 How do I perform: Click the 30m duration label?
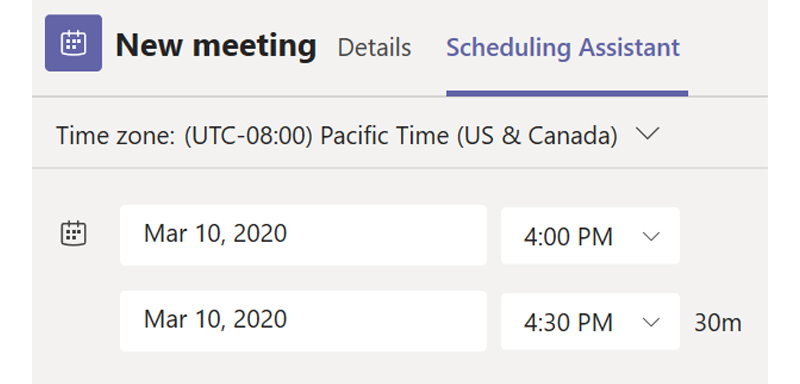tap(718, 323)
